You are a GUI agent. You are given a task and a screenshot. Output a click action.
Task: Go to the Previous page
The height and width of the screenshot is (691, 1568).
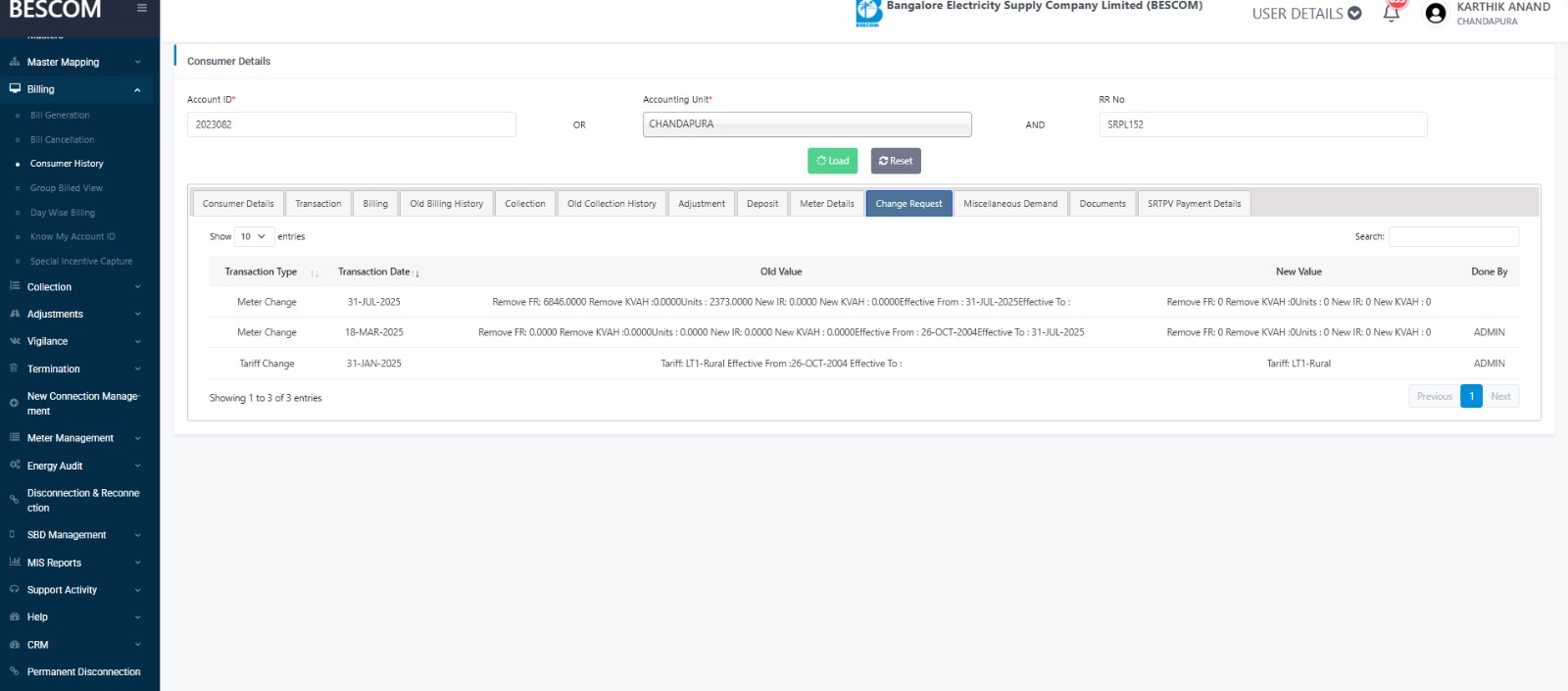[1435, 396]
